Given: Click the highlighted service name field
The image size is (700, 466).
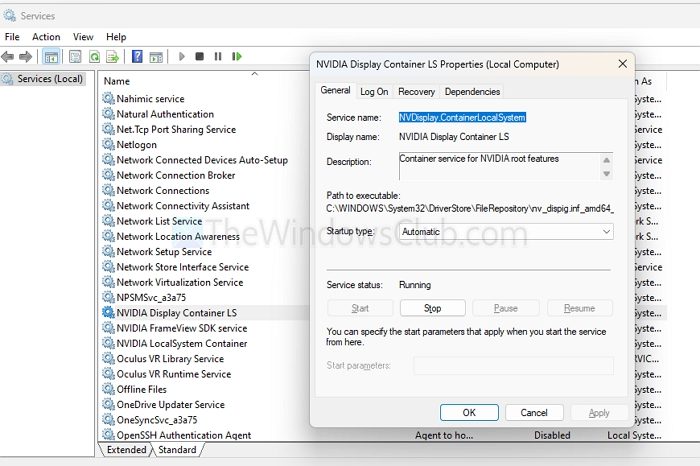Looking at the screenshot, I should (x=462, y=117).
